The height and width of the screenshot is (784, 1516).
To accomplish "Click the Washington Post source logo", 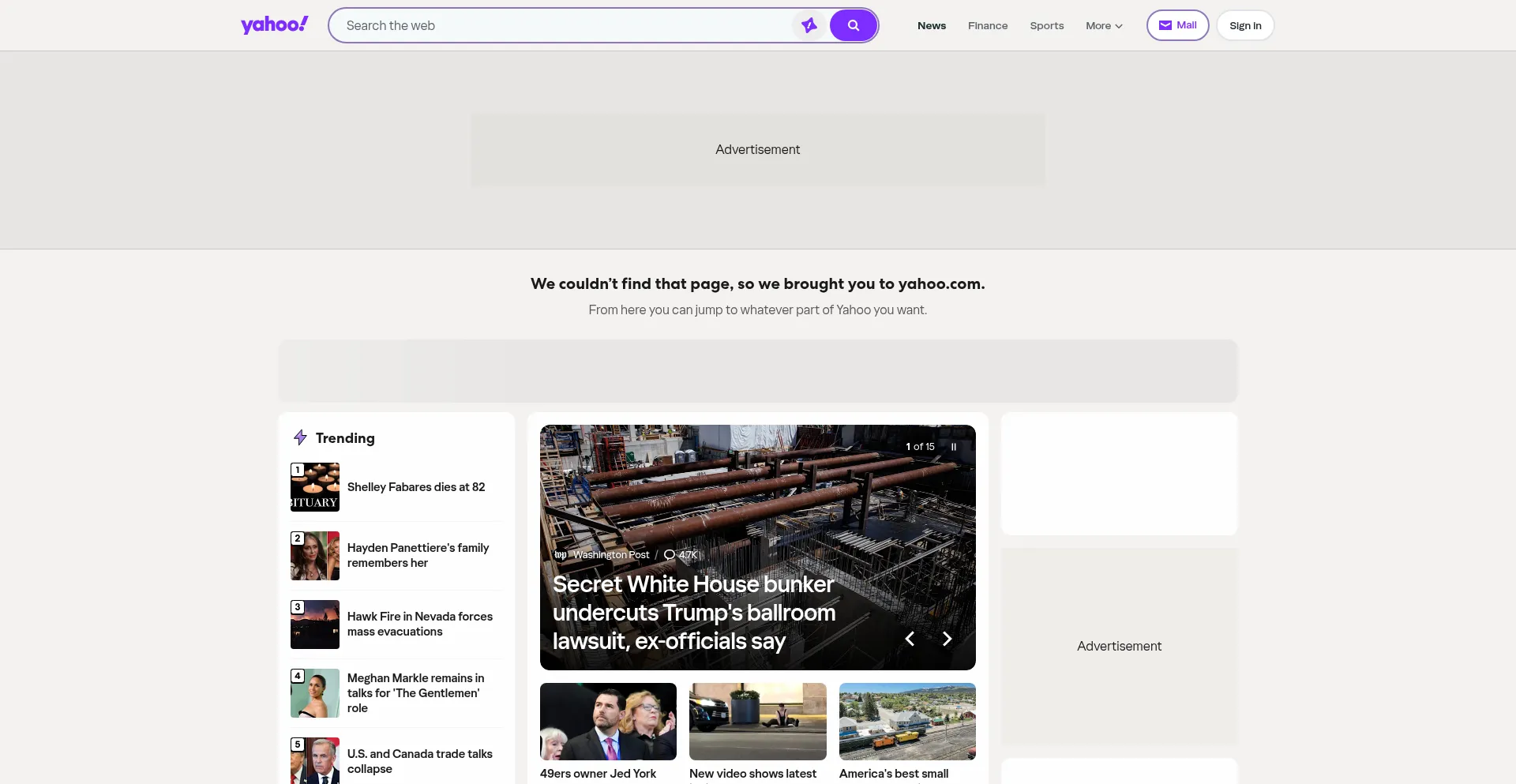I will pos(561,555).
